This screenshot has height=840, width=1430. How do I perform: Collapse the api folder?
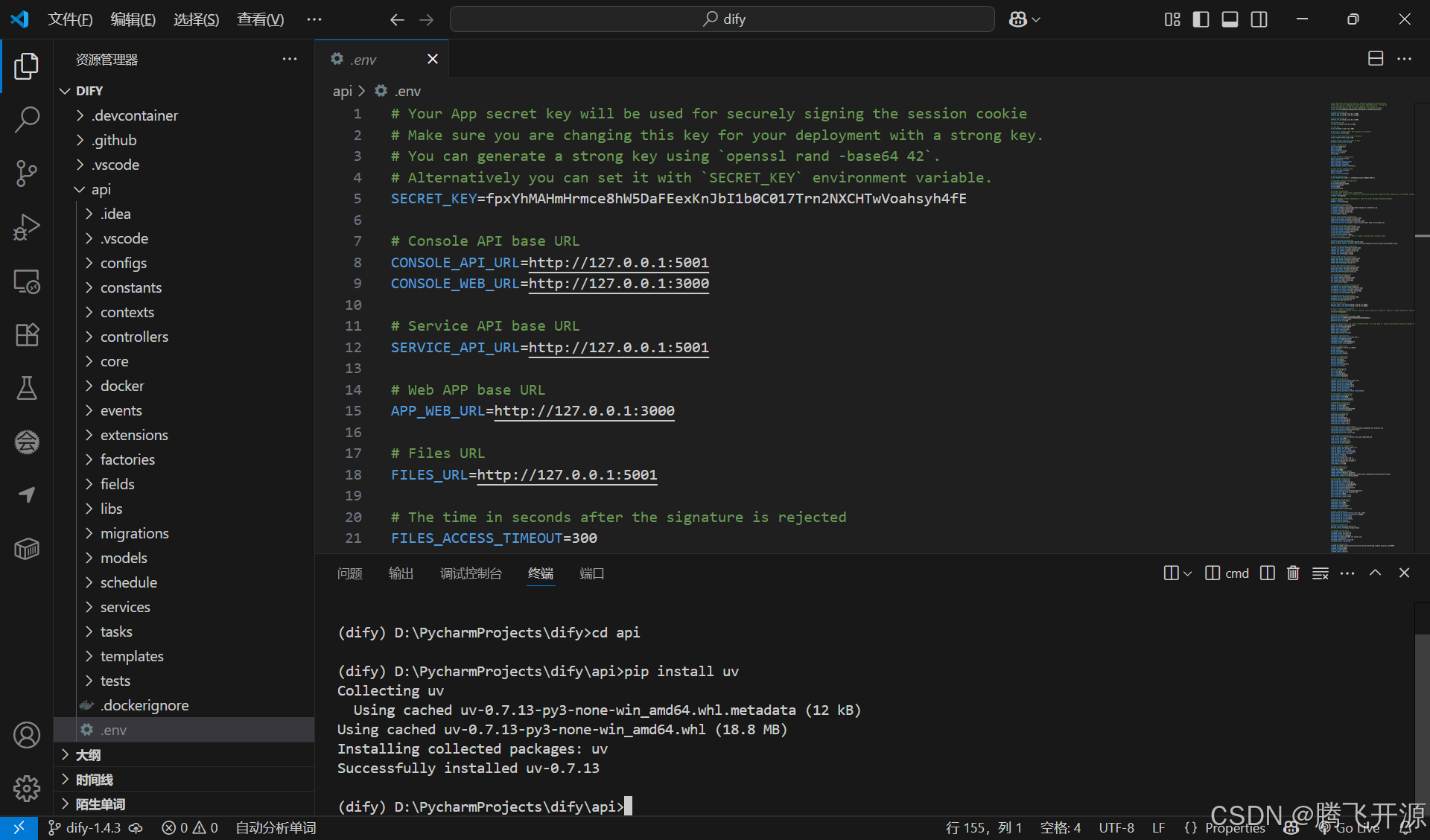(101, 189)
